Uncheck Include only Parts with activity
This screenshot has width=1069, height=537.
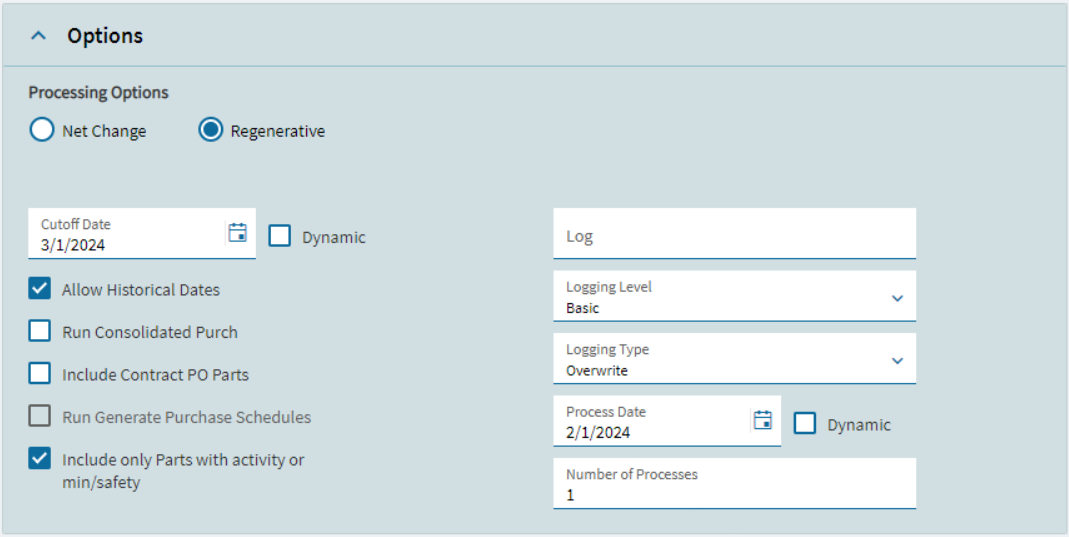coord(40,459)
